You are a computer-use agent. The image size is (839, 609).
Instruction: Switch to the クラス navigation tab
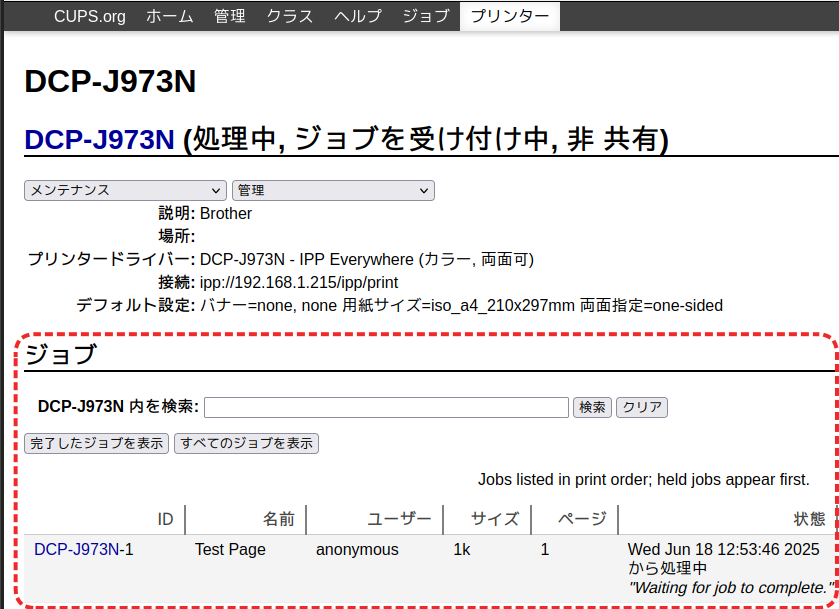(289, 16)
